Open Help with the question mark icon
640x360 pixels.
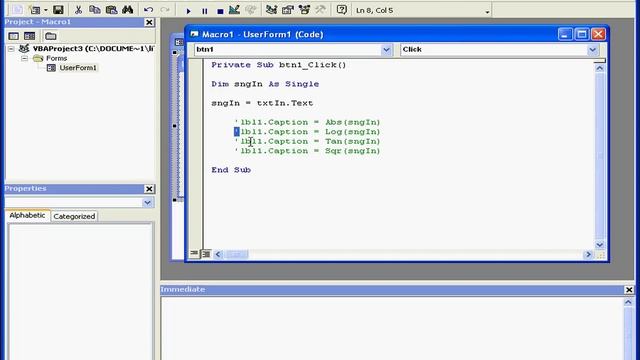(342, 9)
